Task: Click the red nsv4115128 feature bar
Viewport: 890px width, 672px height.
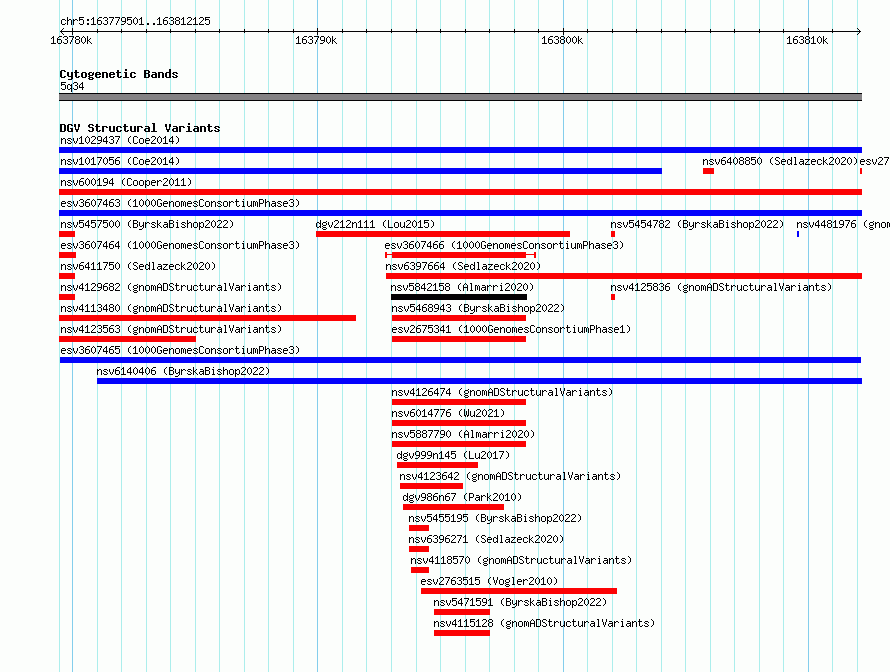Action: 462,633
